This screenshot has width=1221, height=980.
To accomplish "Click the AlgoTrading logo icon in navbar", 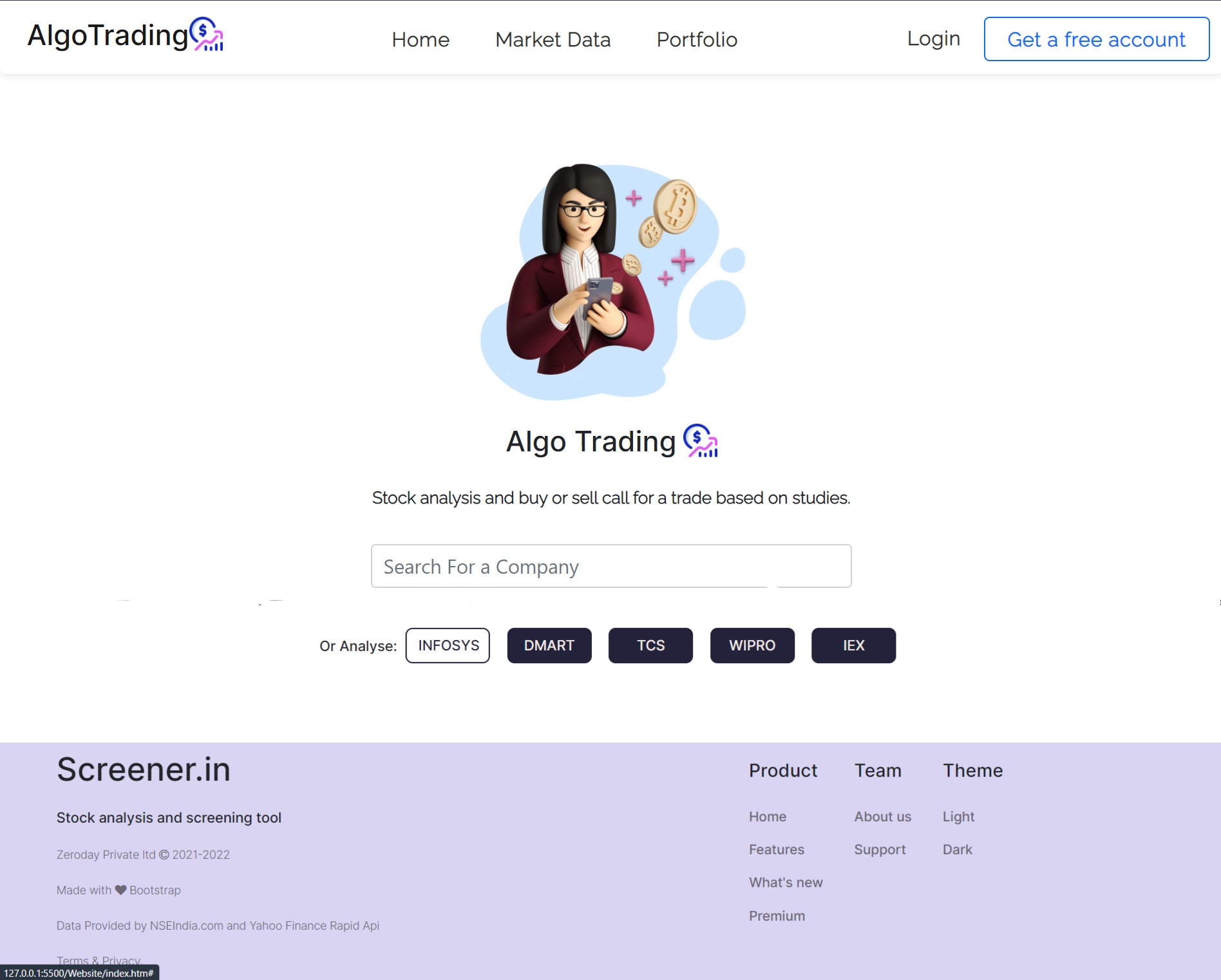I will click(x=206, y=35).
